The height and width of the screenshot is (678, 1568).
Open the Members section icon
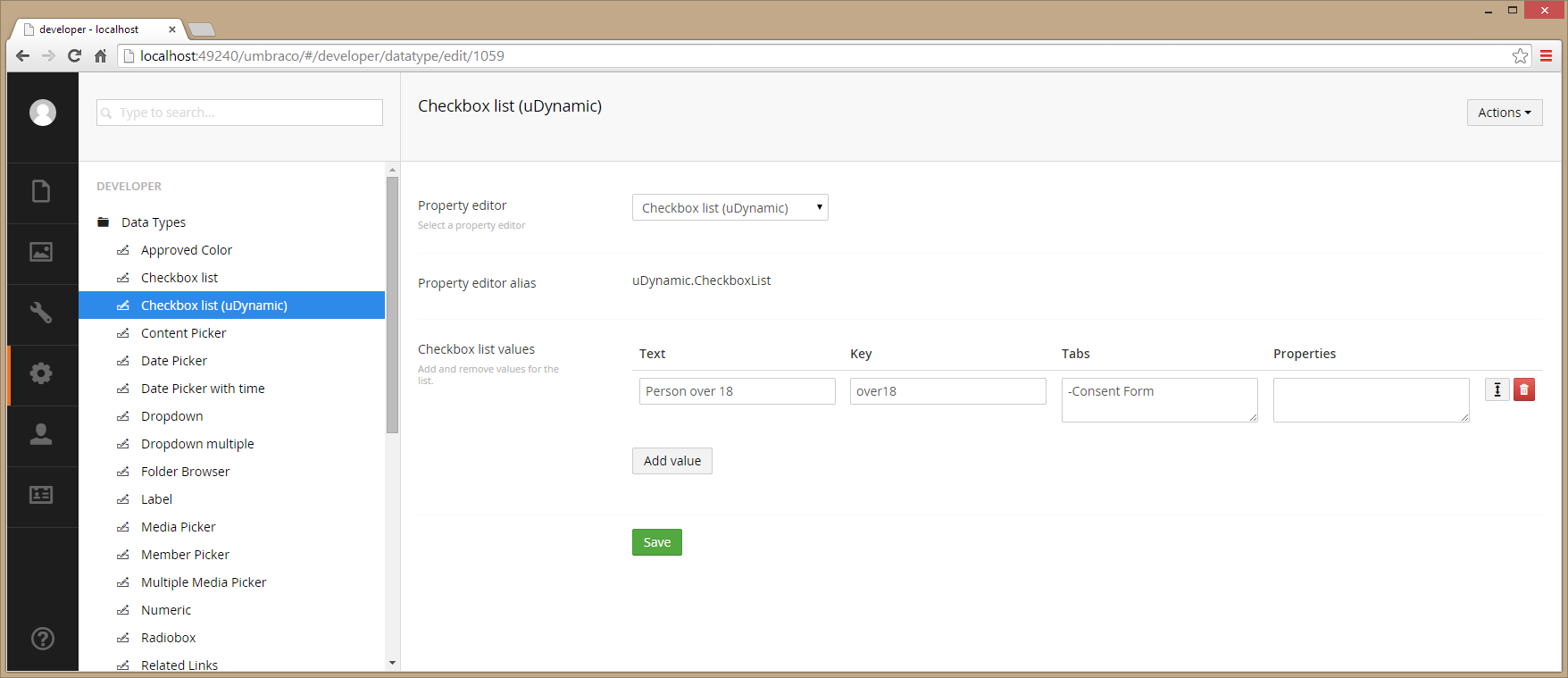click(x=41, y=495)
